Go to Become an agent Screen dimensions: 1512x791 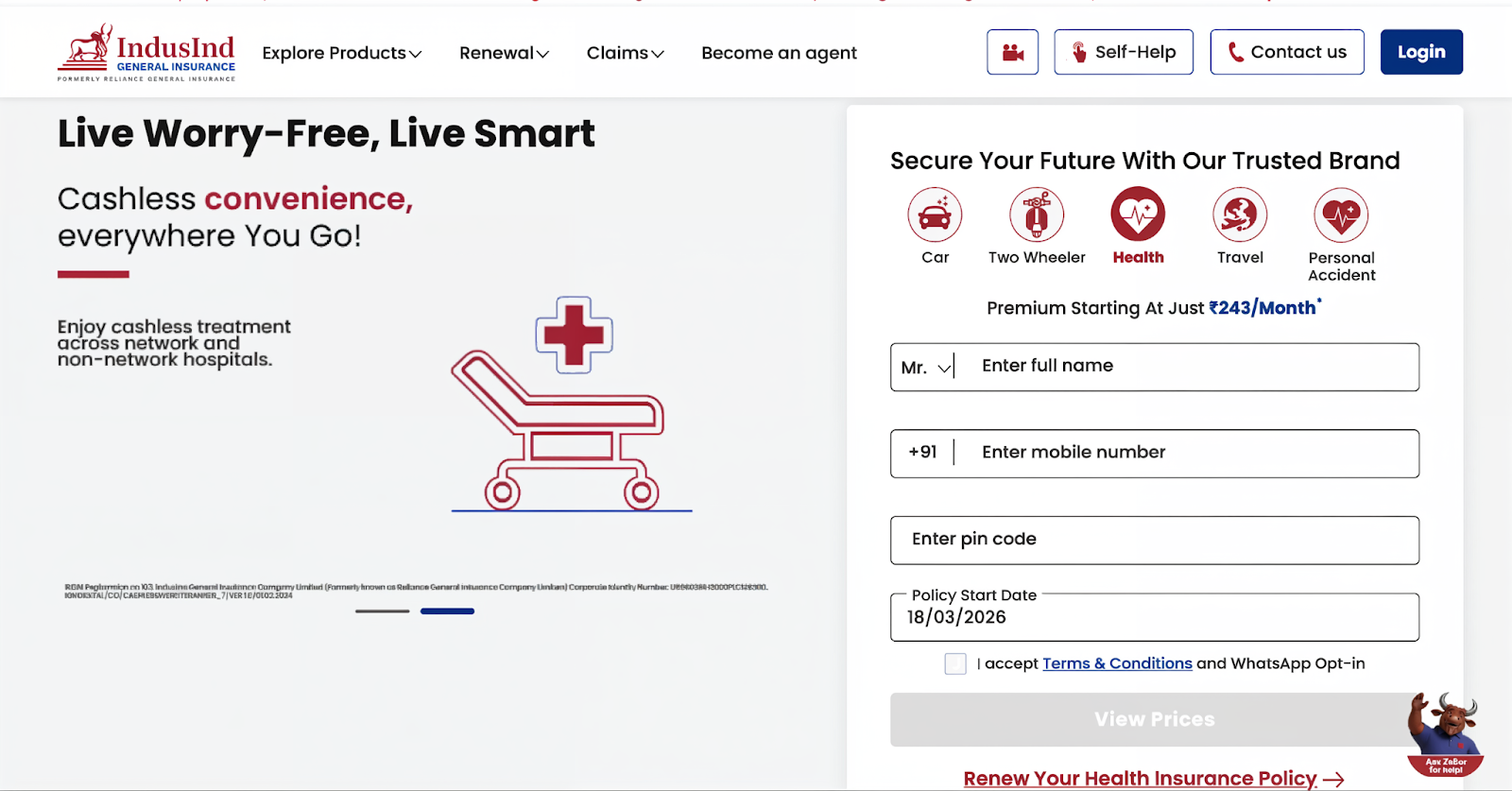[x=778, y=53]
